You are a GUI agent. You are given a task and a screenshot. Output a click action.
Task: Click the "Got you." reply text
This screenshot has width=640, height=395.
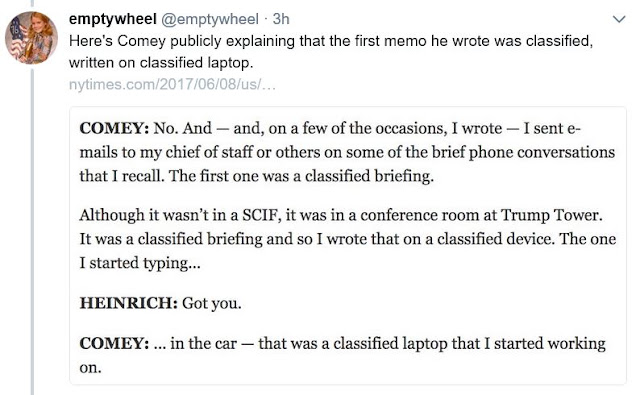211,303
